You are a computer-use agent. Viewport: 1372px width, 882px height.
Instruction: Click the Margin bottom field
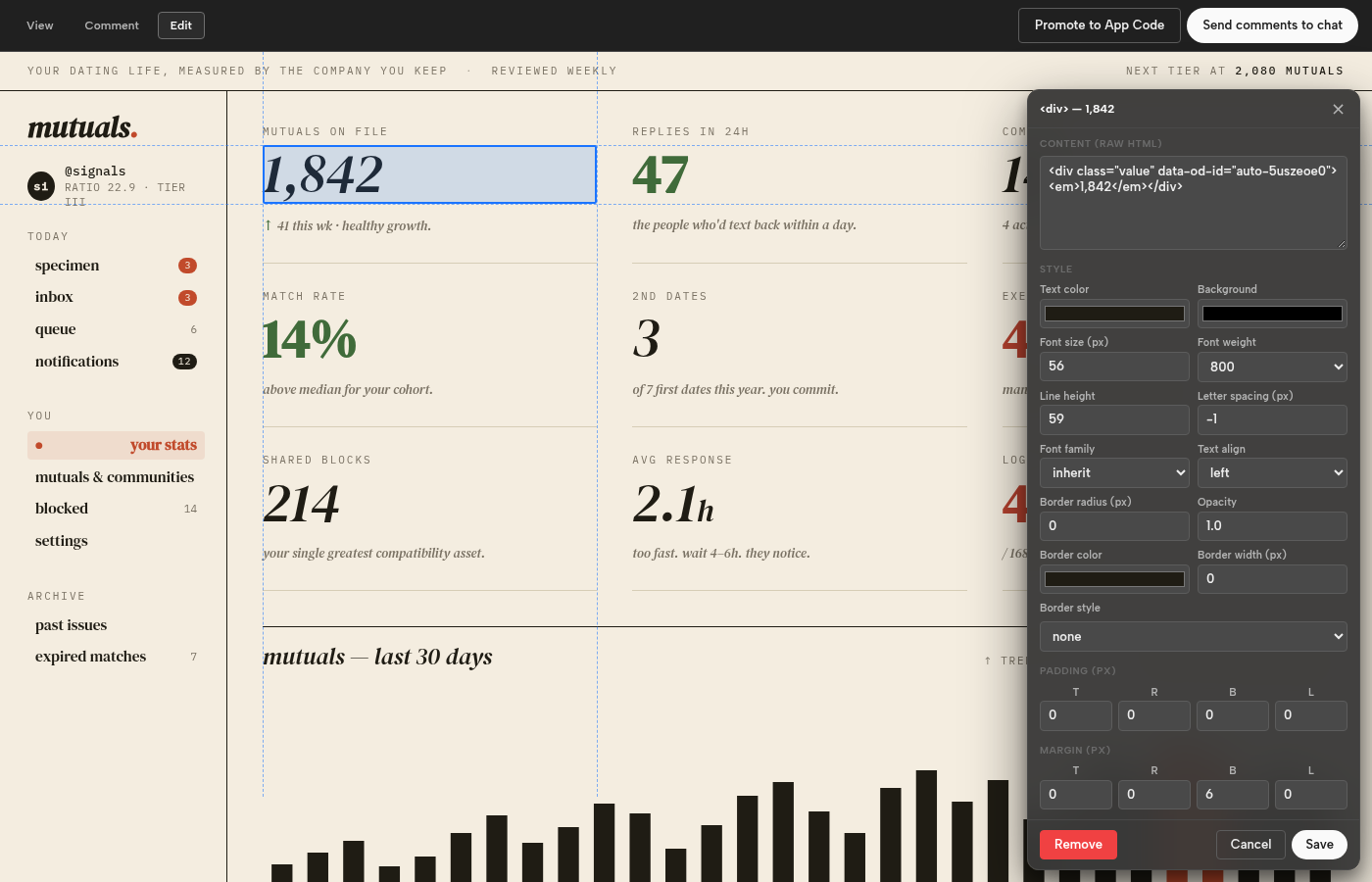[1233, 795]
